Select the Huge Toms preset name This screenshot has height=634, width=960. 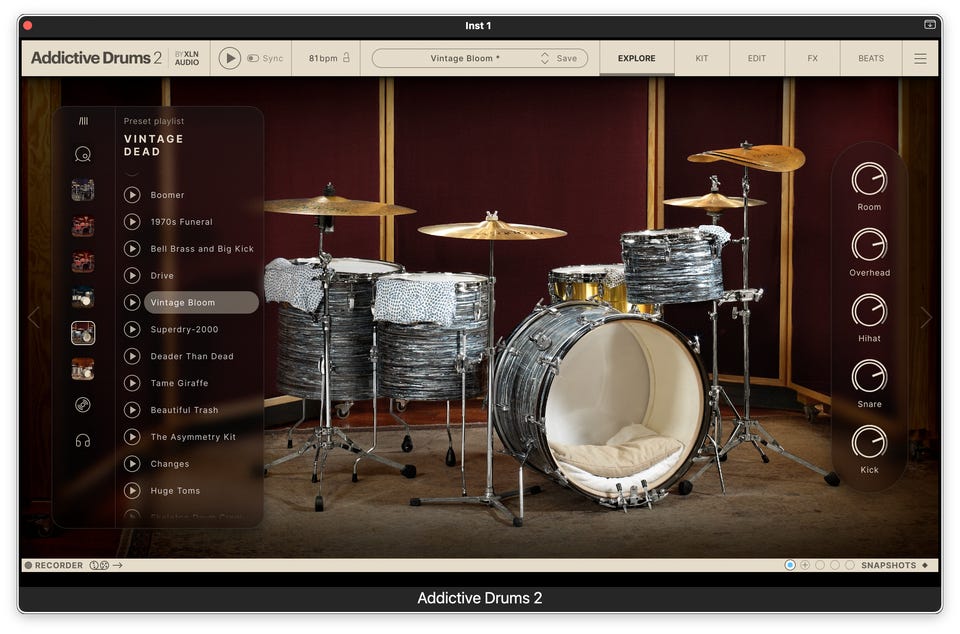(x=175, y=491)
